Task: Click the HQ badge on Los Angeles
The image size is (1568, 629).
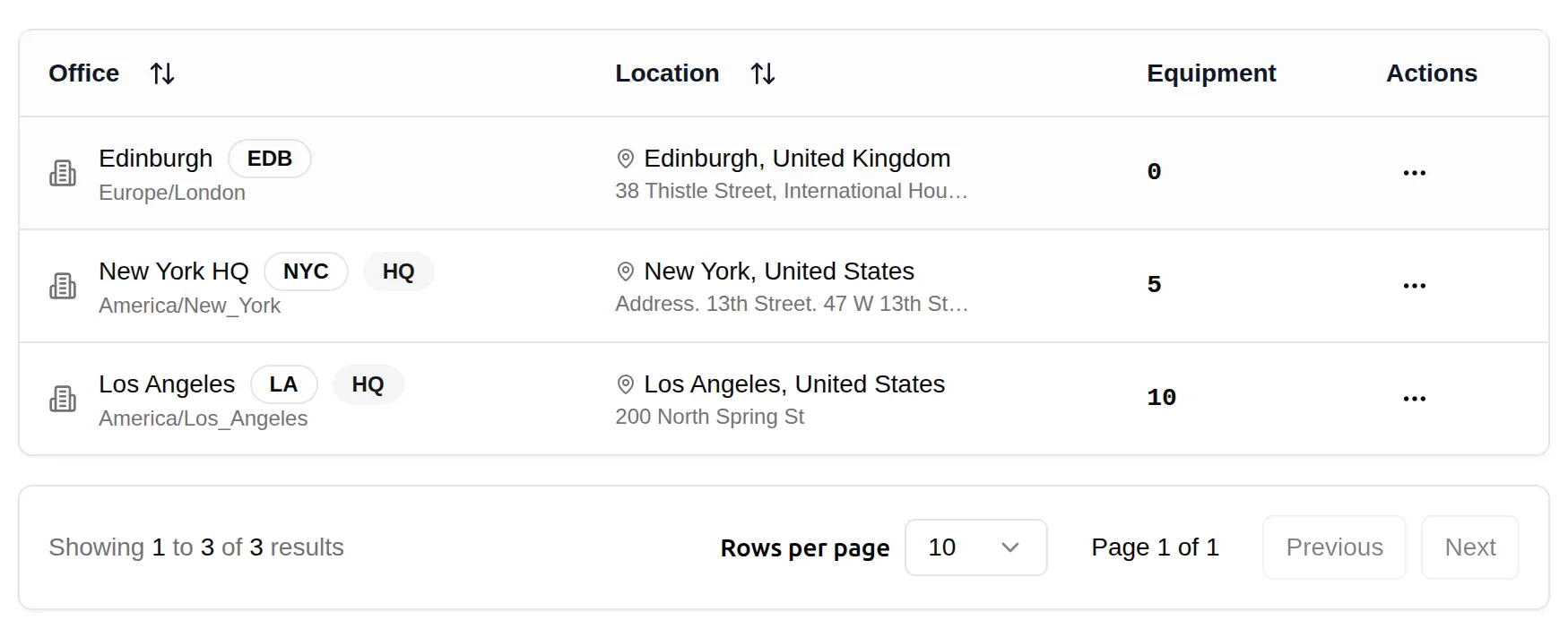Action: (x=368, y=384)
